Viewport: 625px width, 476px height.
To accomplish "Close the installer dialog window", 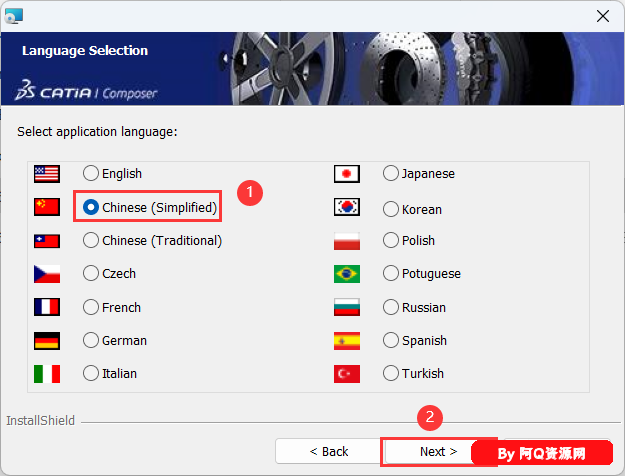I will [x=603, y=16].
